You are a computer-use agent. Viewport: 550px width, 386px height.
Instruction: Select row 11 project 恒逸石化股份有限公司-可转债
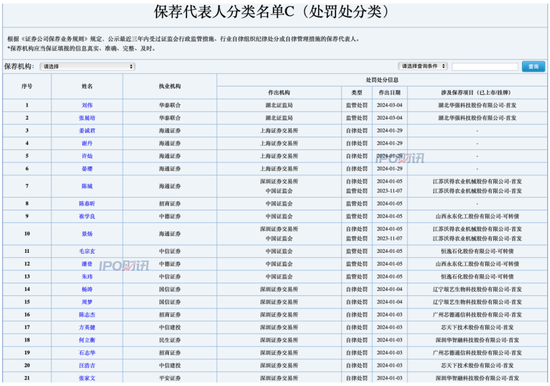(x=477, y=251)
